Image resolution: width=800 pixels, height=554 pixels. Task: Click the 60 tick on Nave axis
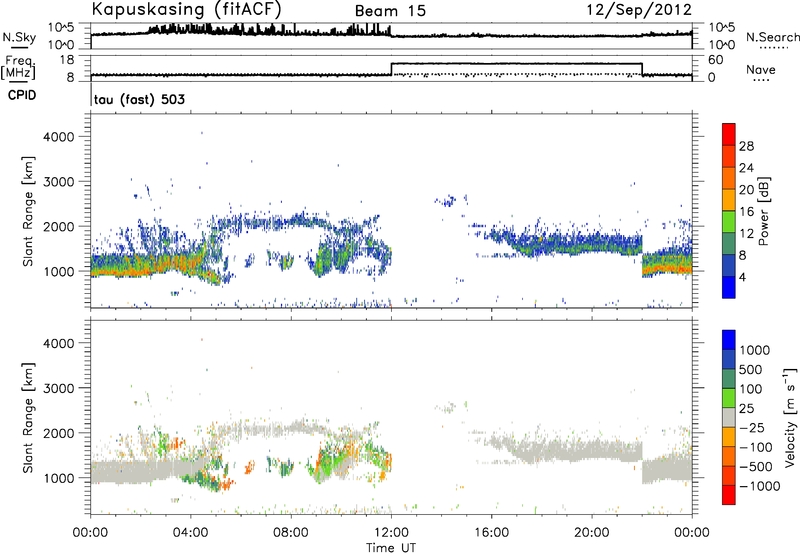[716, 60]
